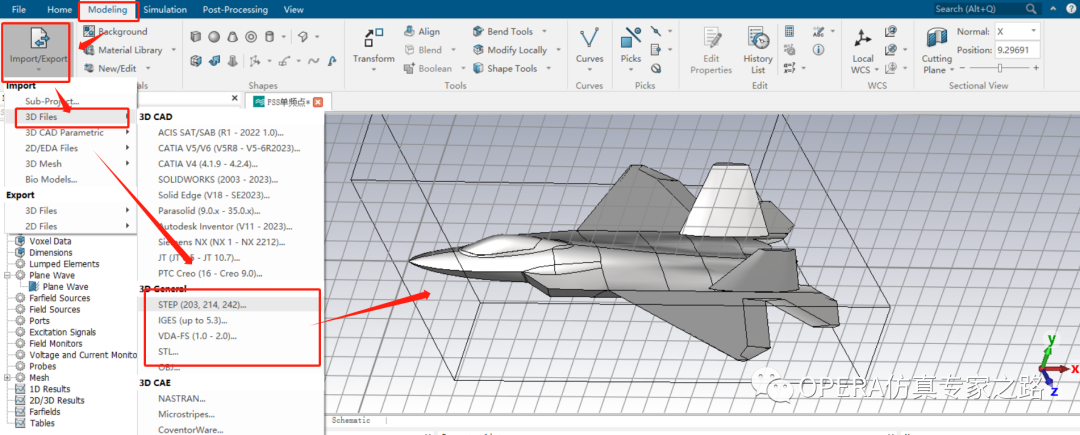Open the 2D/EDA Files submenu
Screen dimensions: 1080x435
[71, 148]
